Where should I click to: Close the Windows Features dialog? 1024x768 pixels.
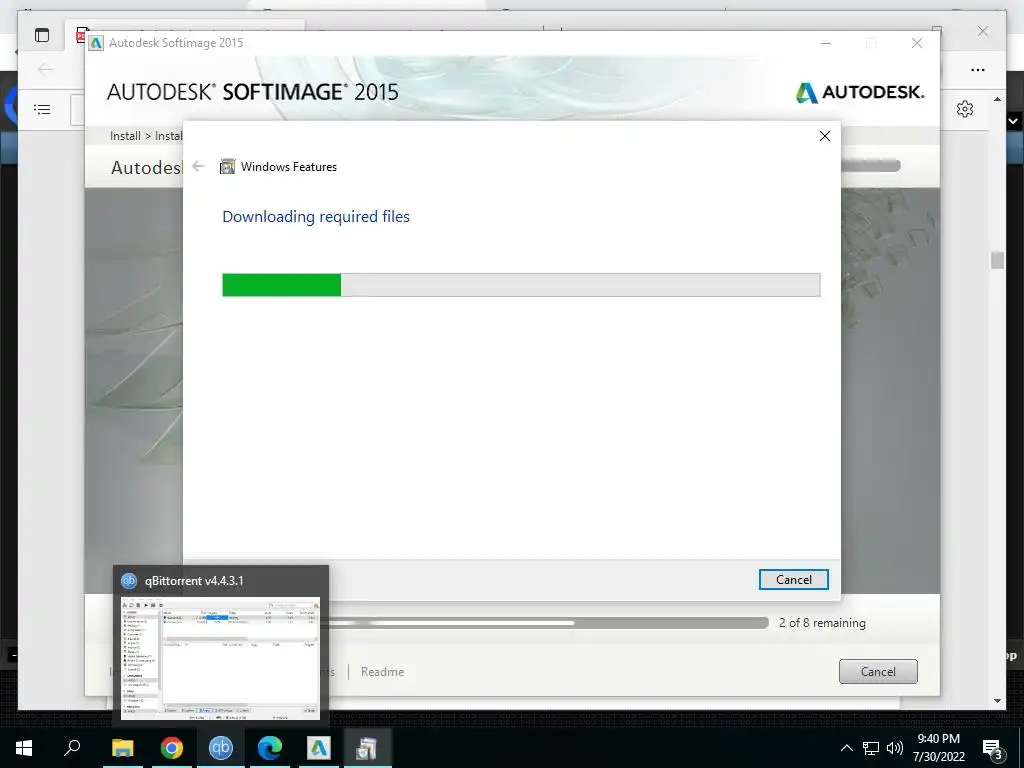point(825,136)
